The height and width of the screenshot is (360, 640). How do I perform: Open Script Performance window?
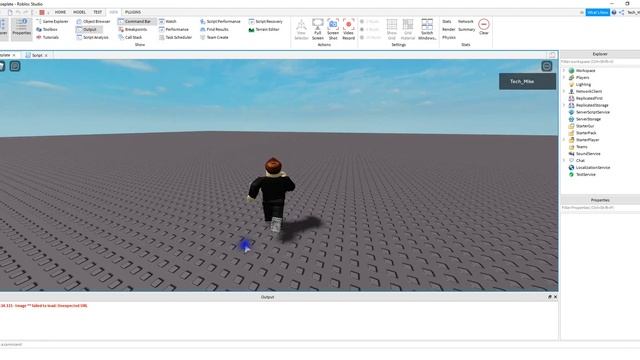click(x=220, y=21)
